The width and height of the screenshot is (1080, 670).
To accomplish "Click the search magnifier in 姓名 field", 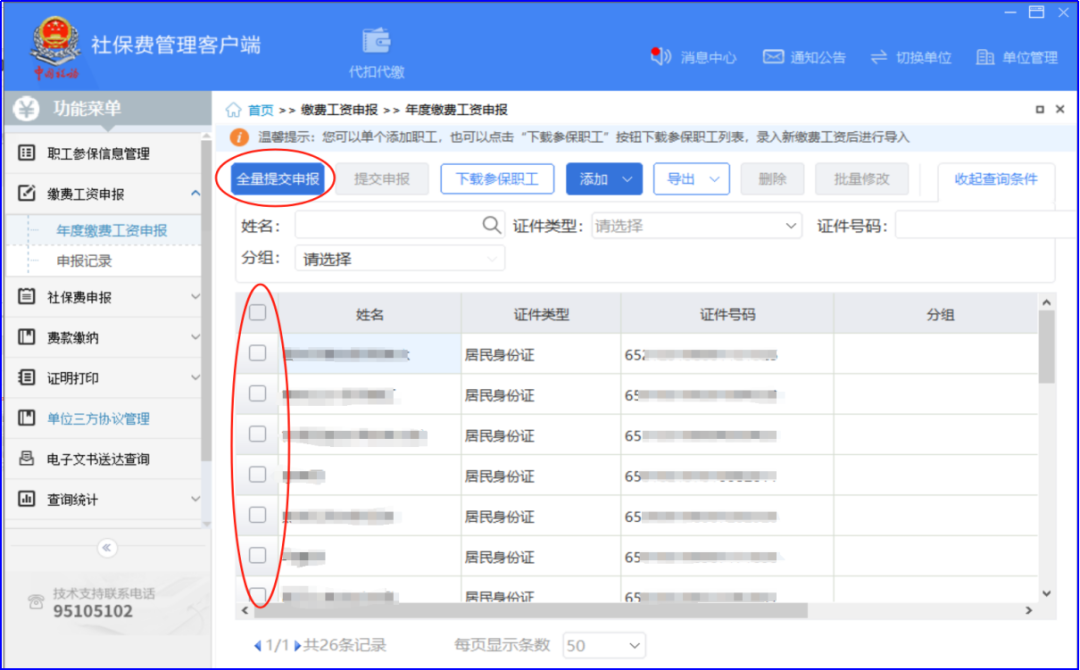I will [491, 225].
